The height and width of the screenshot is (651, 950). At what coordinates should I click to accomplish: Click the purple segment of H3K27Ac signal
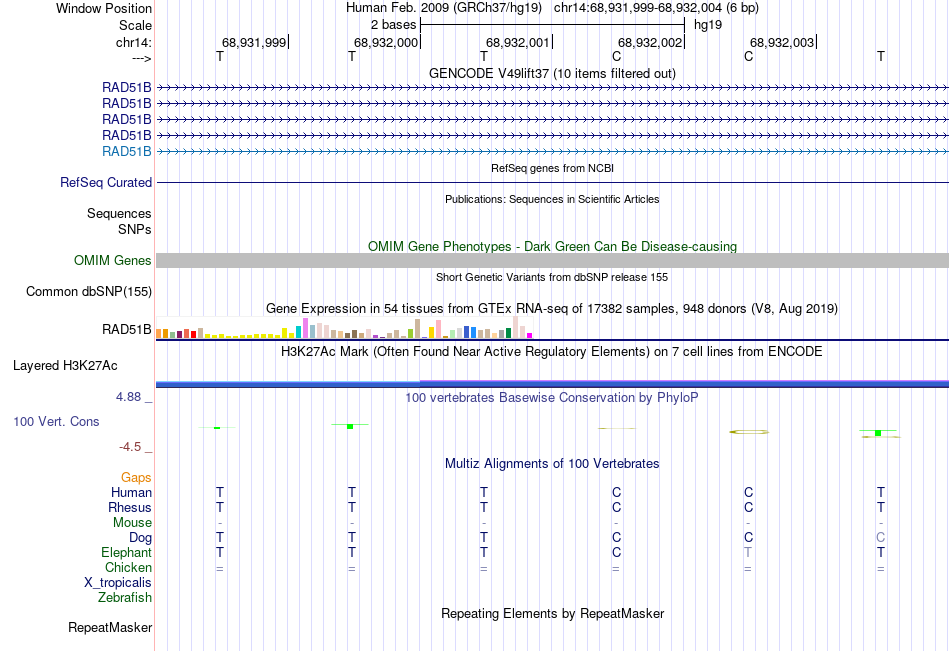coord(684,382)
